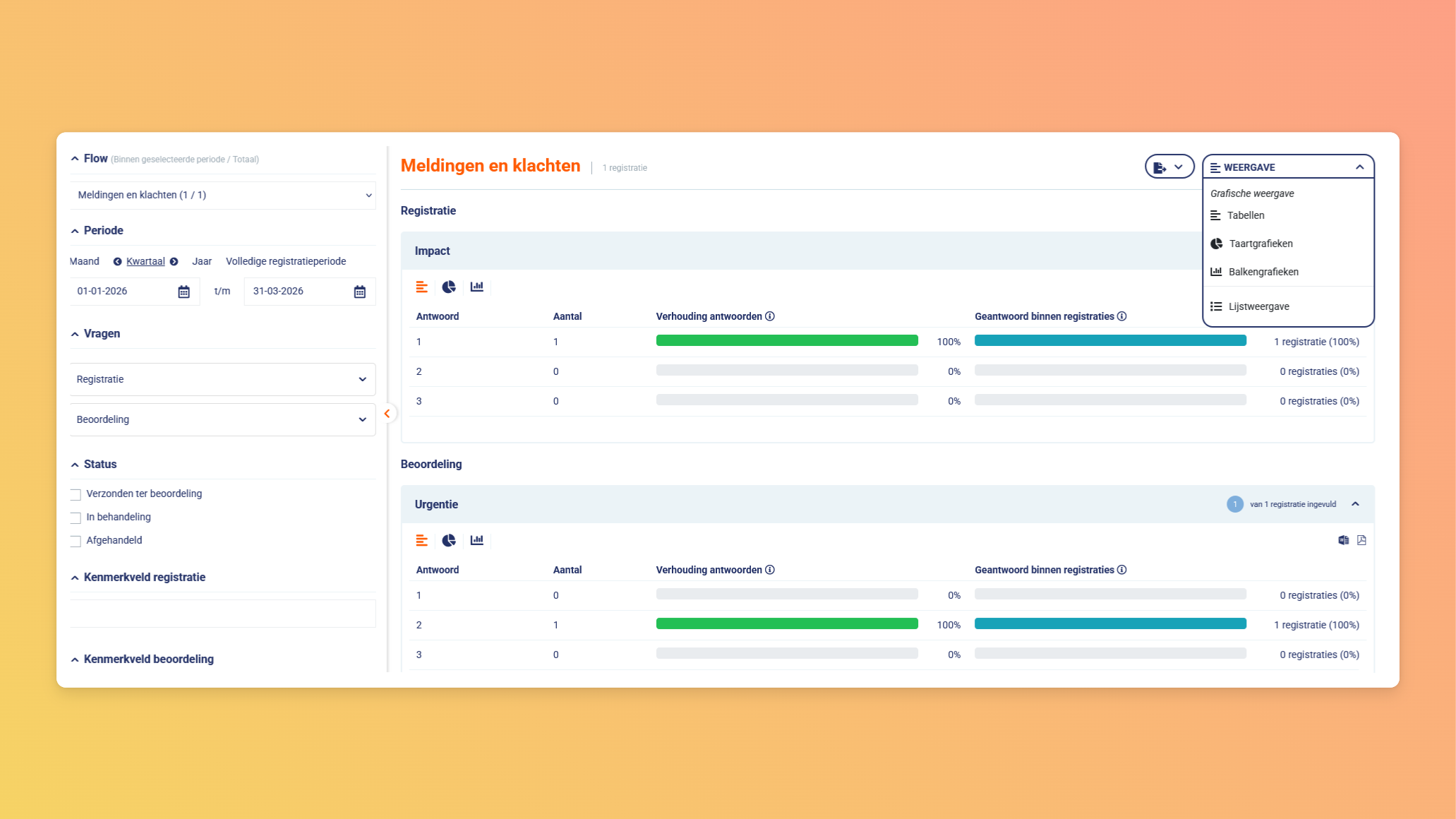The width and height of the screenshot is (1456, 819).
Task: Choose Lijstweergave from Weergave menu
Action: pos(1258,306)
